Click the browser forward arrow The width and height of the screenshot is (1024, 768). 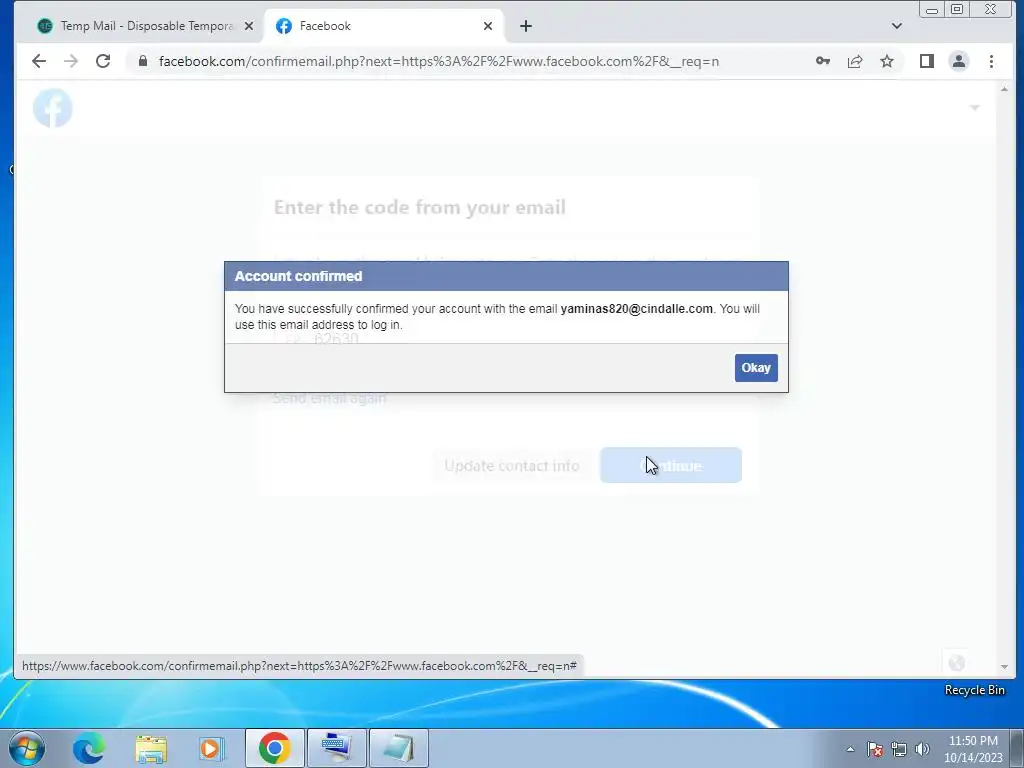coord(71,61)
